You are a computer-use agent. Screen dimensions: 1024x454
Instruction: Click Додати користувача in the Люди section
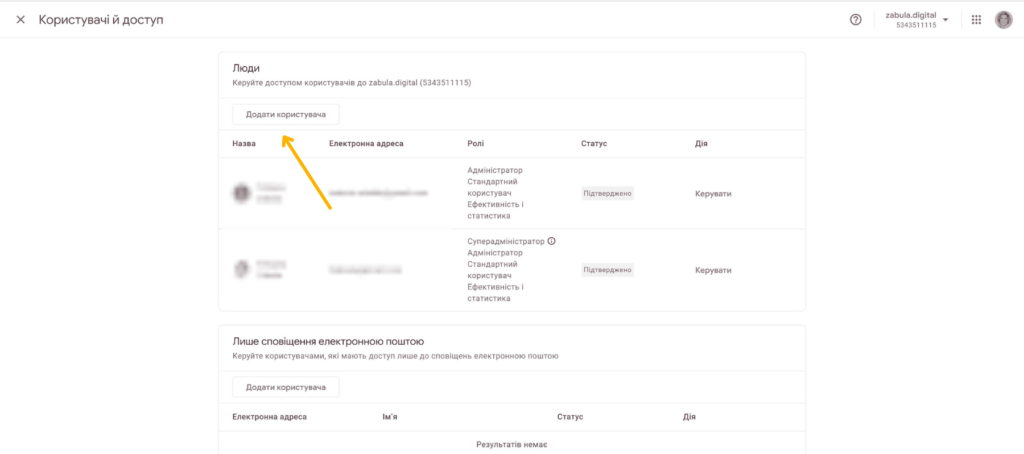(x=286, y=114)
